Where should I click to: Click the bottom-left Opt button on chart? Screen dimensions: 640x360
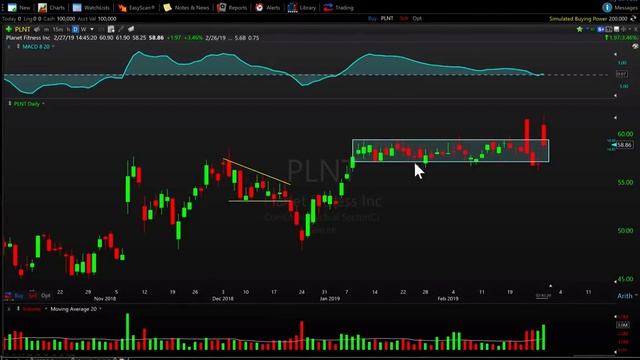coord(46,296)
